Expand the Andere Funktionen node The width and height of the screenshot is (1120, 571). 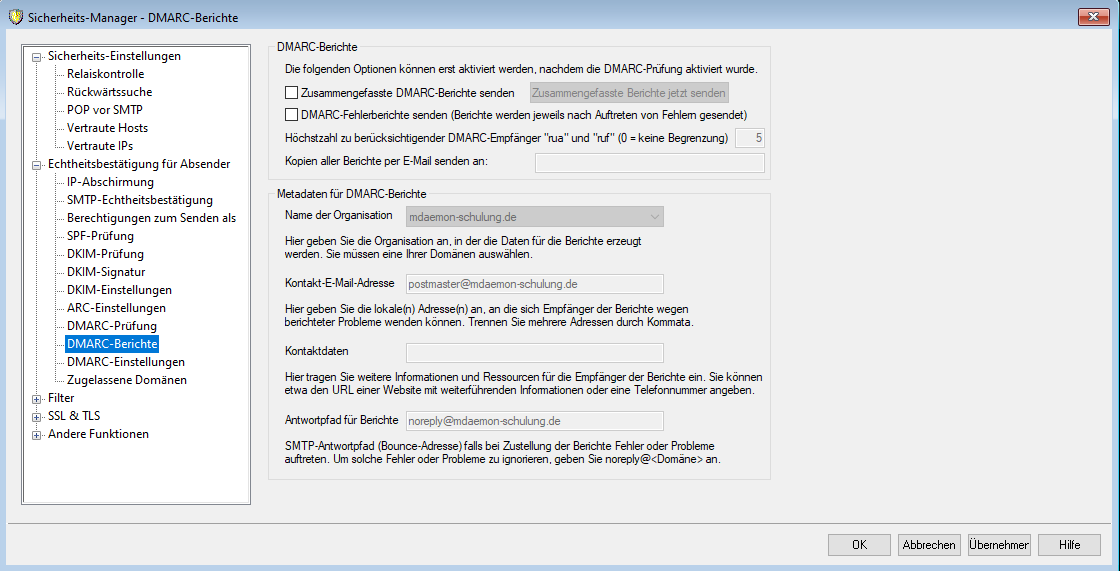38,435
